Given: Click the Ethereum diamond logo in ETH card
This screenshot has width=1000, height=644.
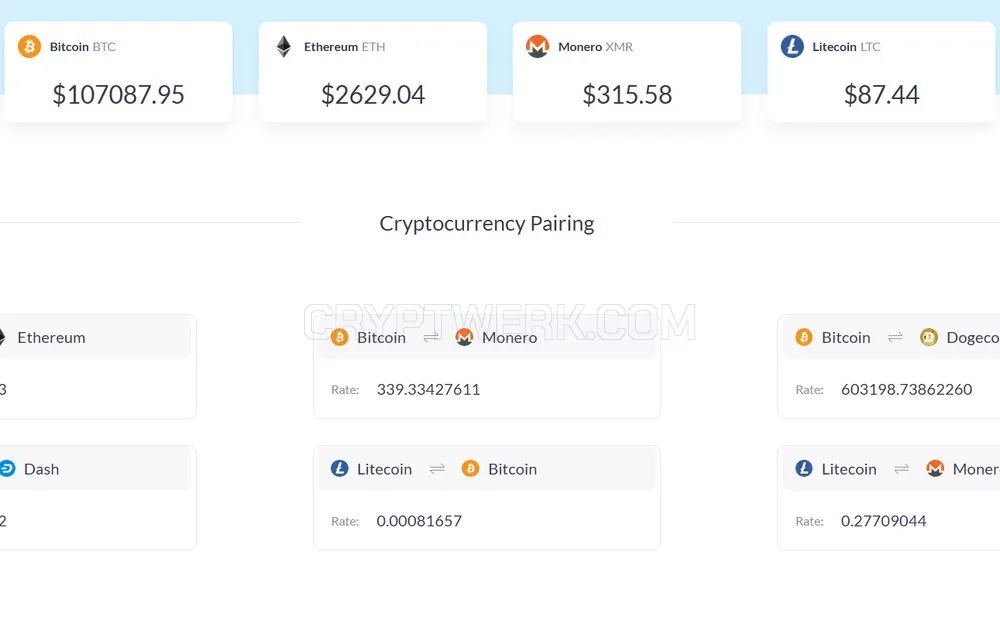Looking at the screenshot, I should pos(284,47).
